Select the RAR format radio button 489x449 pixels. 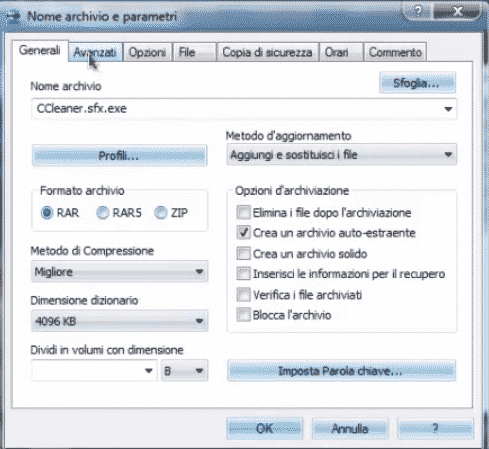point(47,213)
